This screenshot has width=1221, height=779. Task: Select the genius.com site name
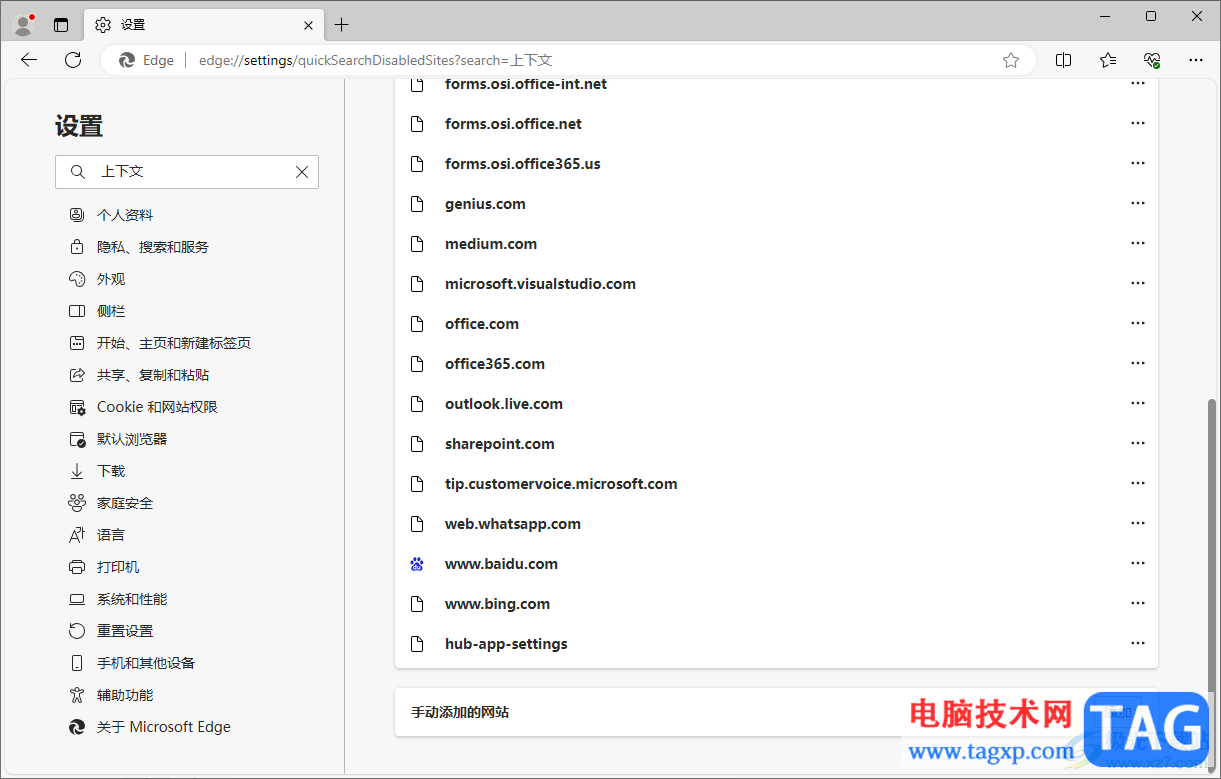pos(485,204)
